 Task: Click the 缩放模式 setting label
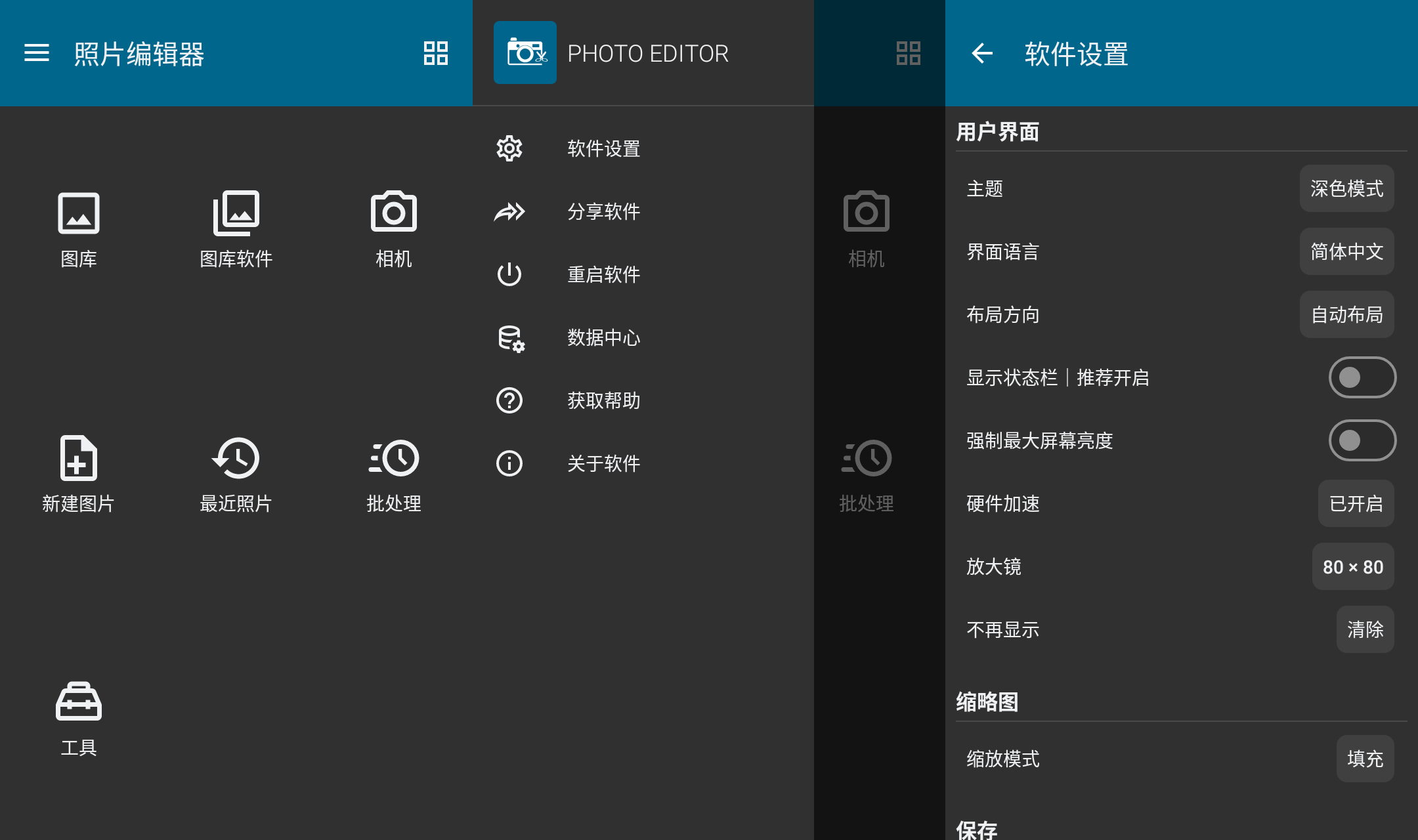(x=1003, y=759)
